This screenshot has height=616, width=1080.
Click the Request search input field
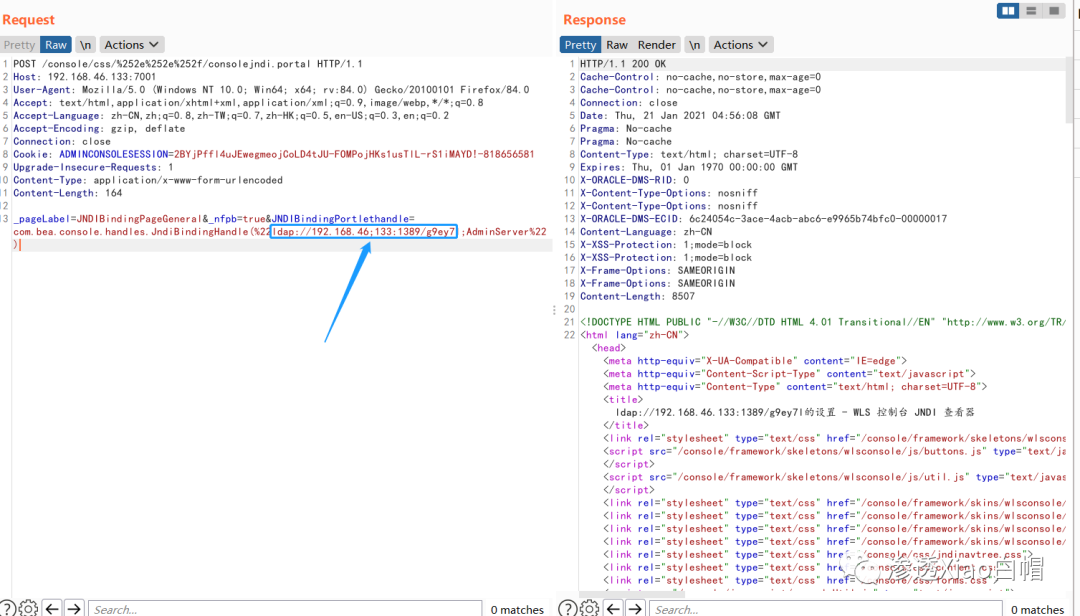[x=285, y=609]
